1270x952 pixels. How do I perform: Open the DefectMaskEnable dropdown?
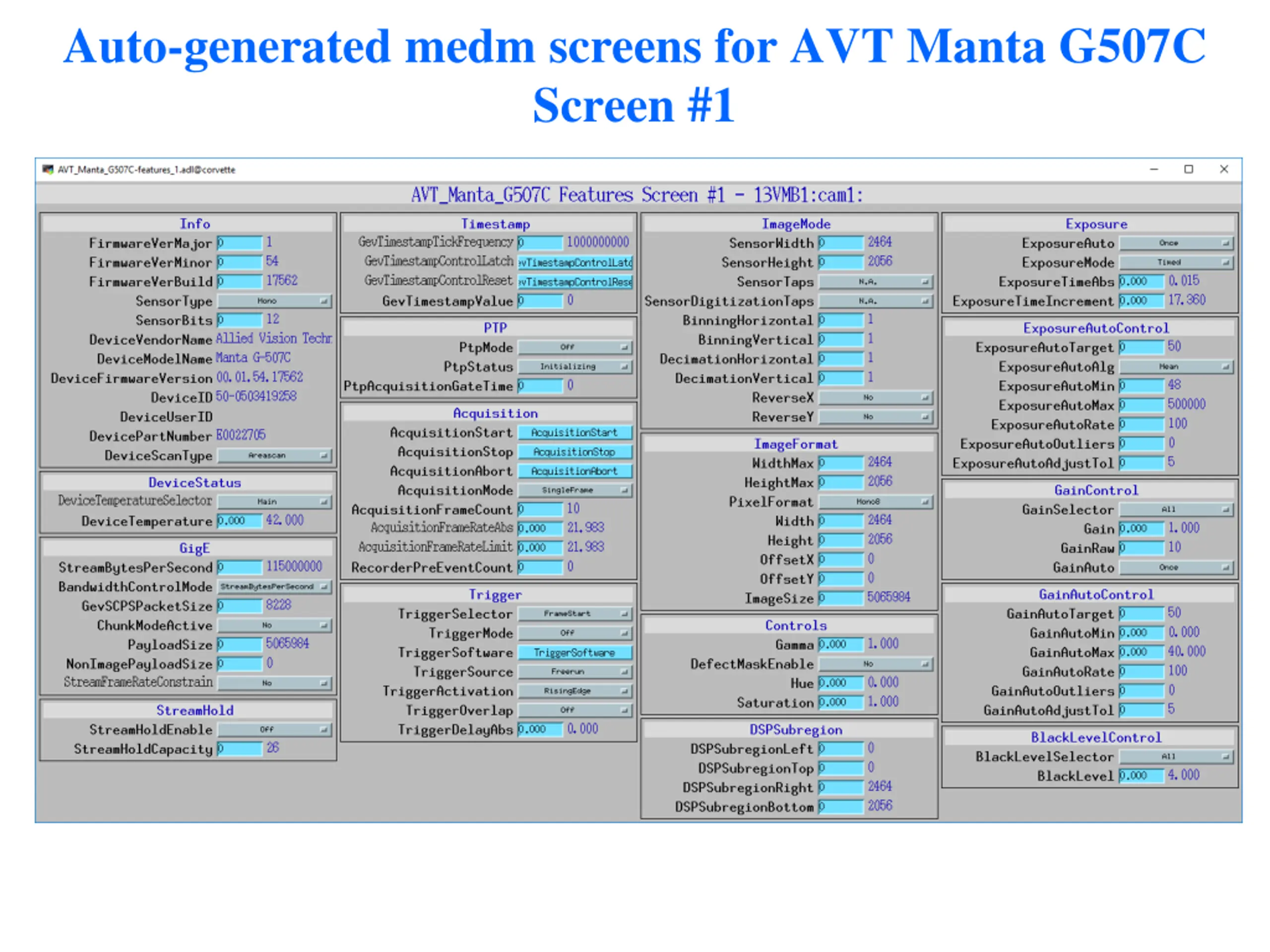(876, 664)
